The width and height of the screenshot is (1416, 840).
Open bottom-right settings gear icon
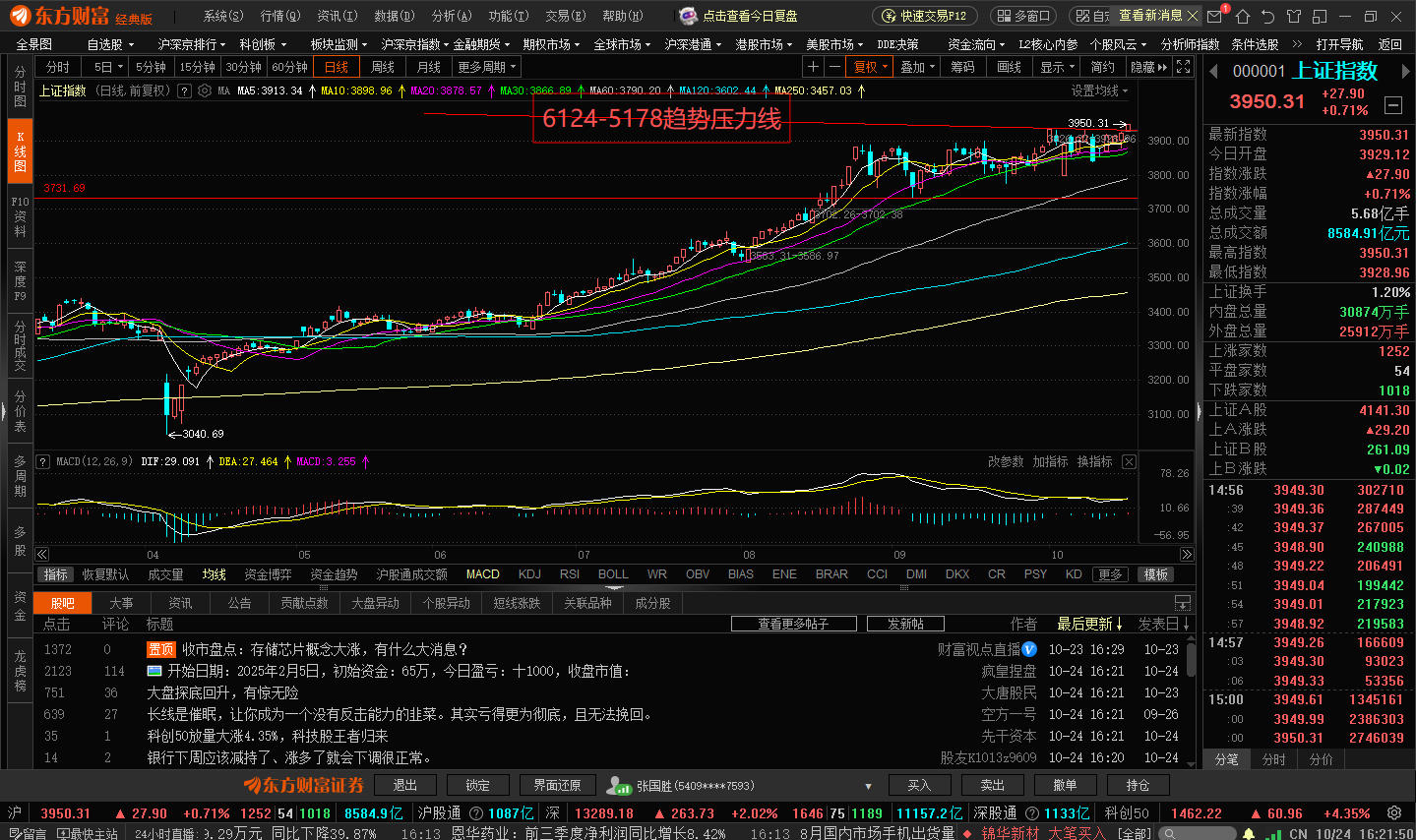(x=1394, y=813)
